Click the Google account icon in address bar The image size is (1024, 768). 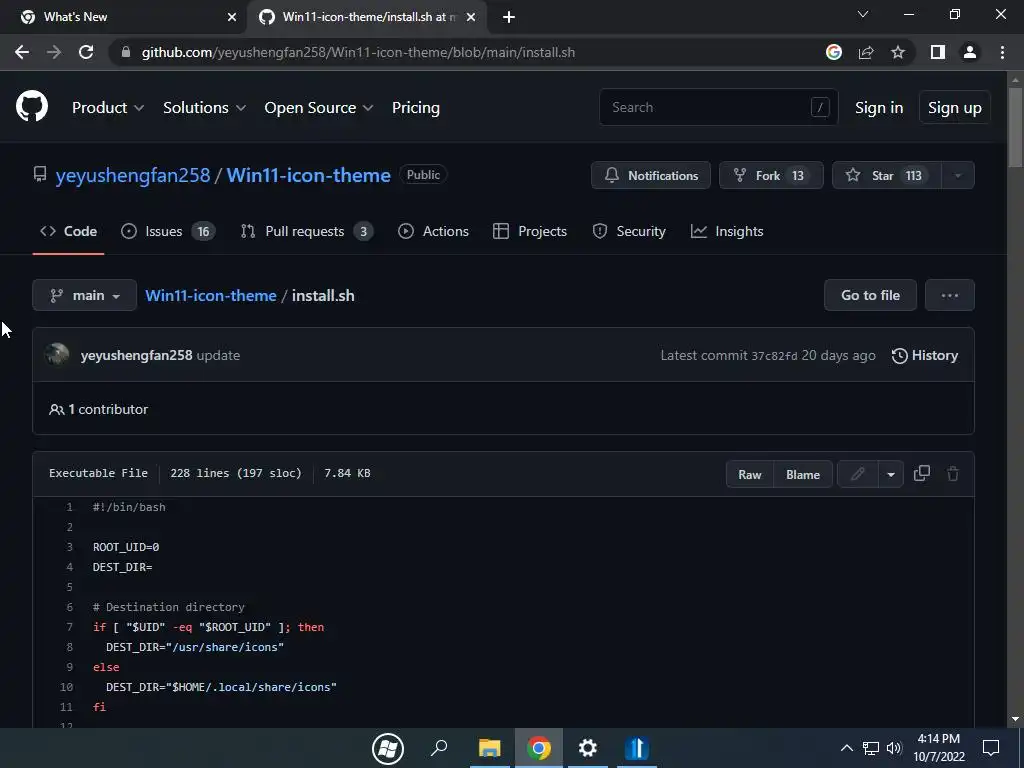coord(834,52)
